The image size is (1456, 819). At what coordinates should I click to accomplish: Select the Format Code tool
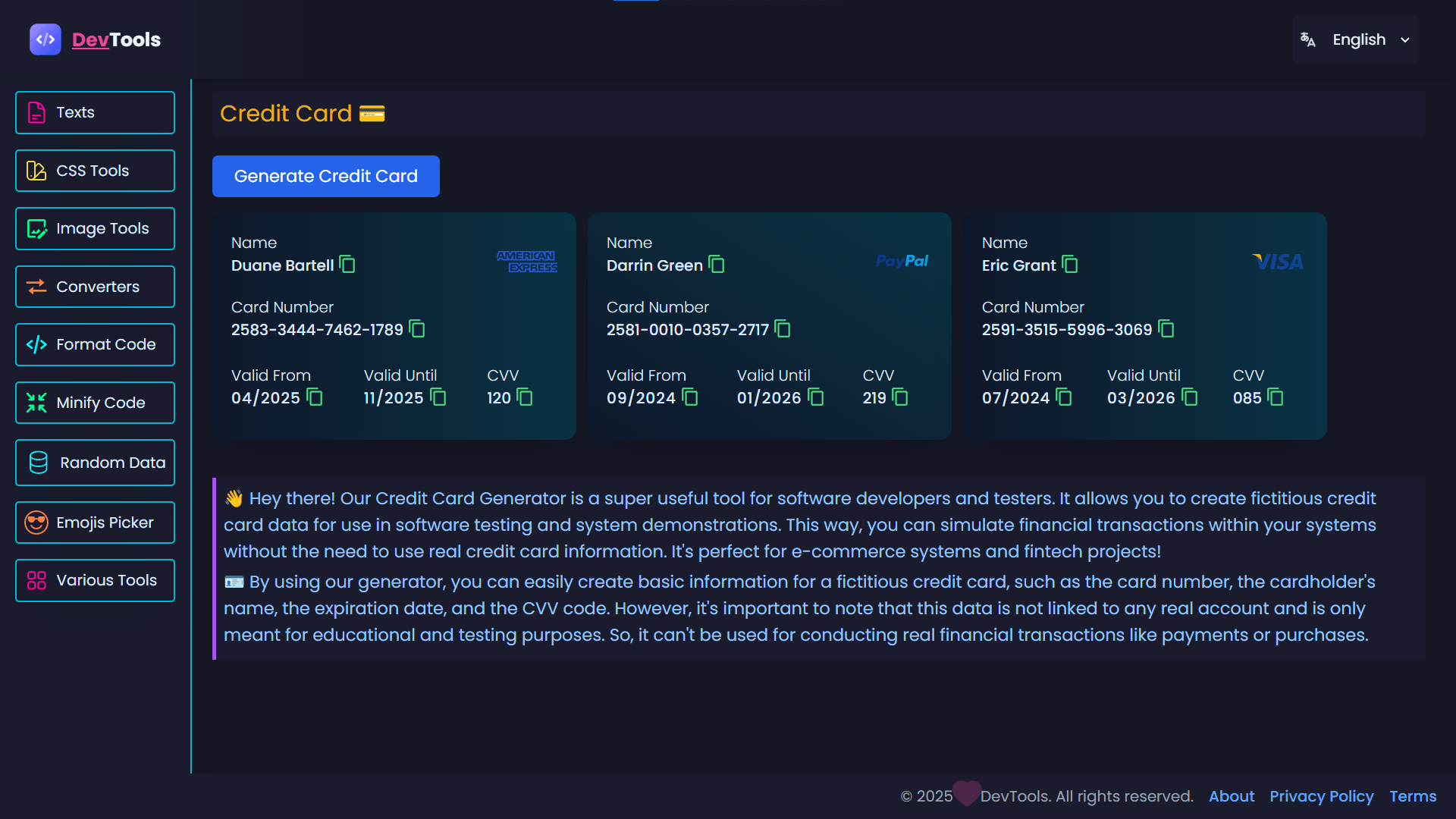pos(95,344)
